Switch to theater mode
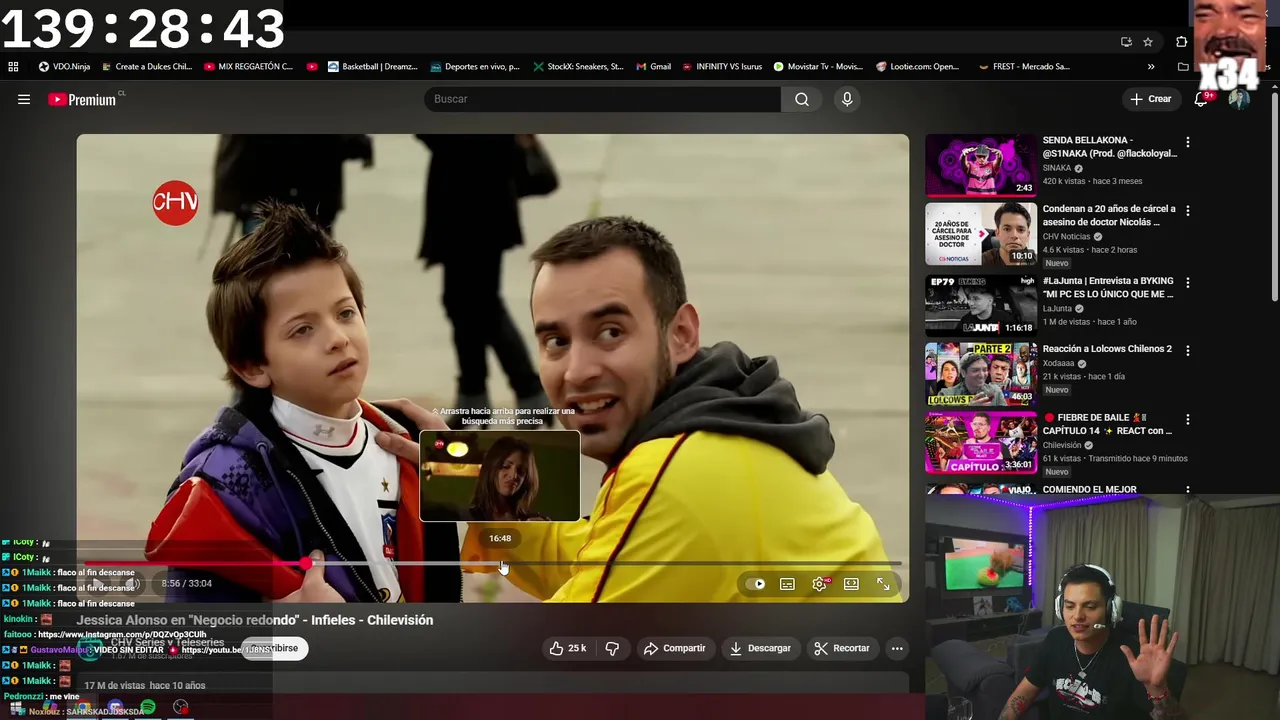 (x=851, y=584)
